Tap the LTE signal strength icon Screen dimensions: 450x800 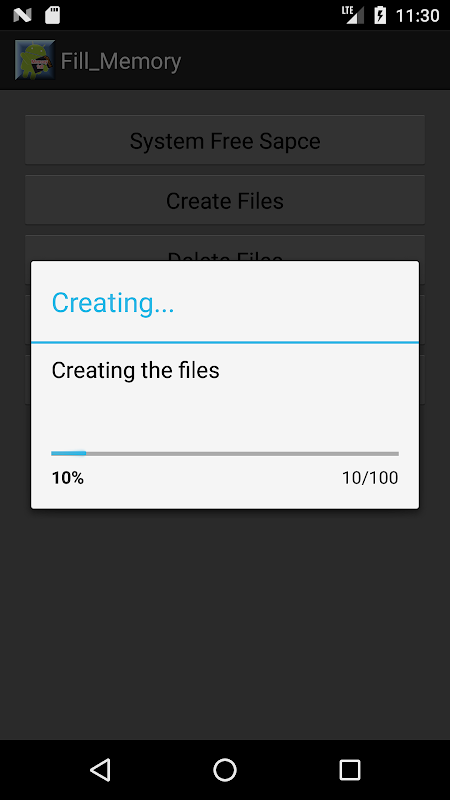click(353, 15)
